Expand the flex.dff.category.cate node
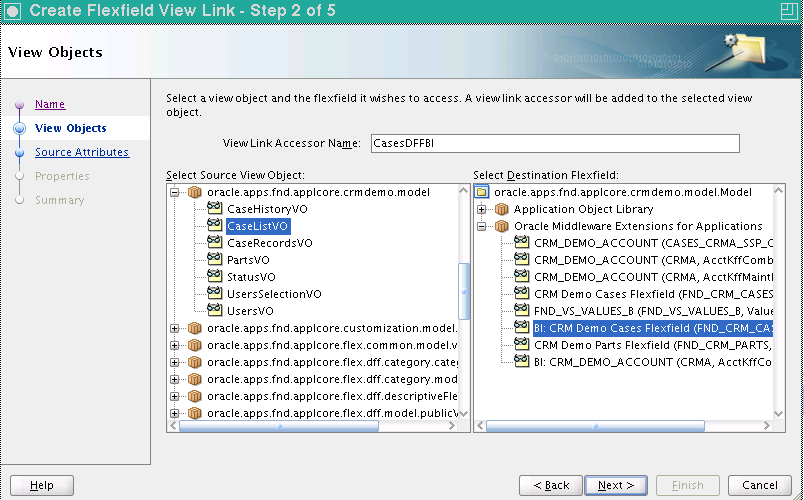This screenshot has width=804, height=500. click(x=174, y=362)
